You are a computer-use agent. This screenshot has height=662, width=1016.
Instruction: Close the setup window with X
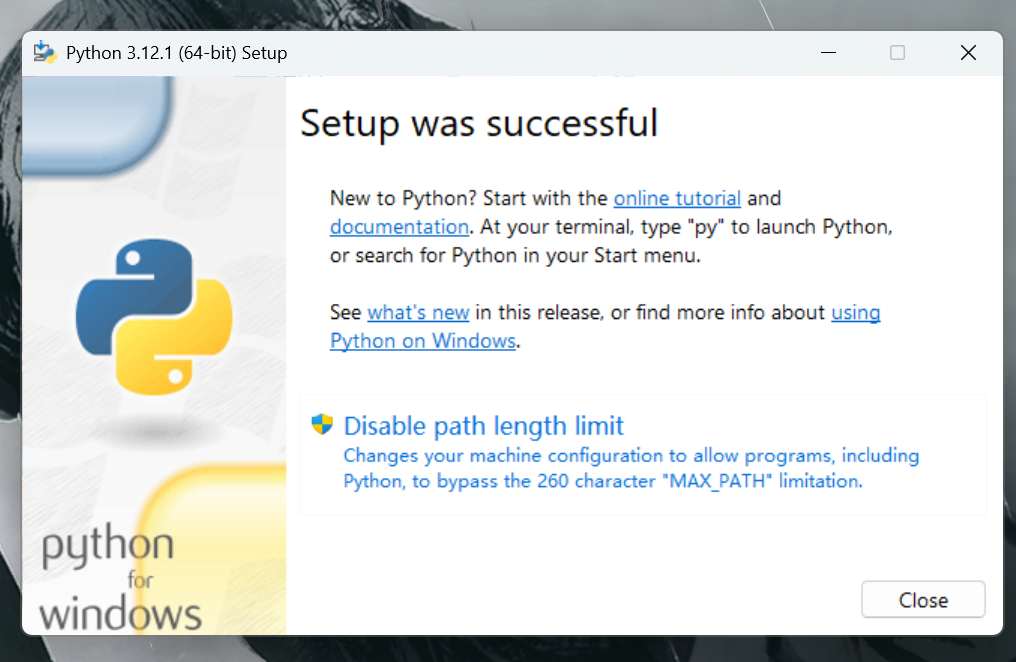pos(968,52)
